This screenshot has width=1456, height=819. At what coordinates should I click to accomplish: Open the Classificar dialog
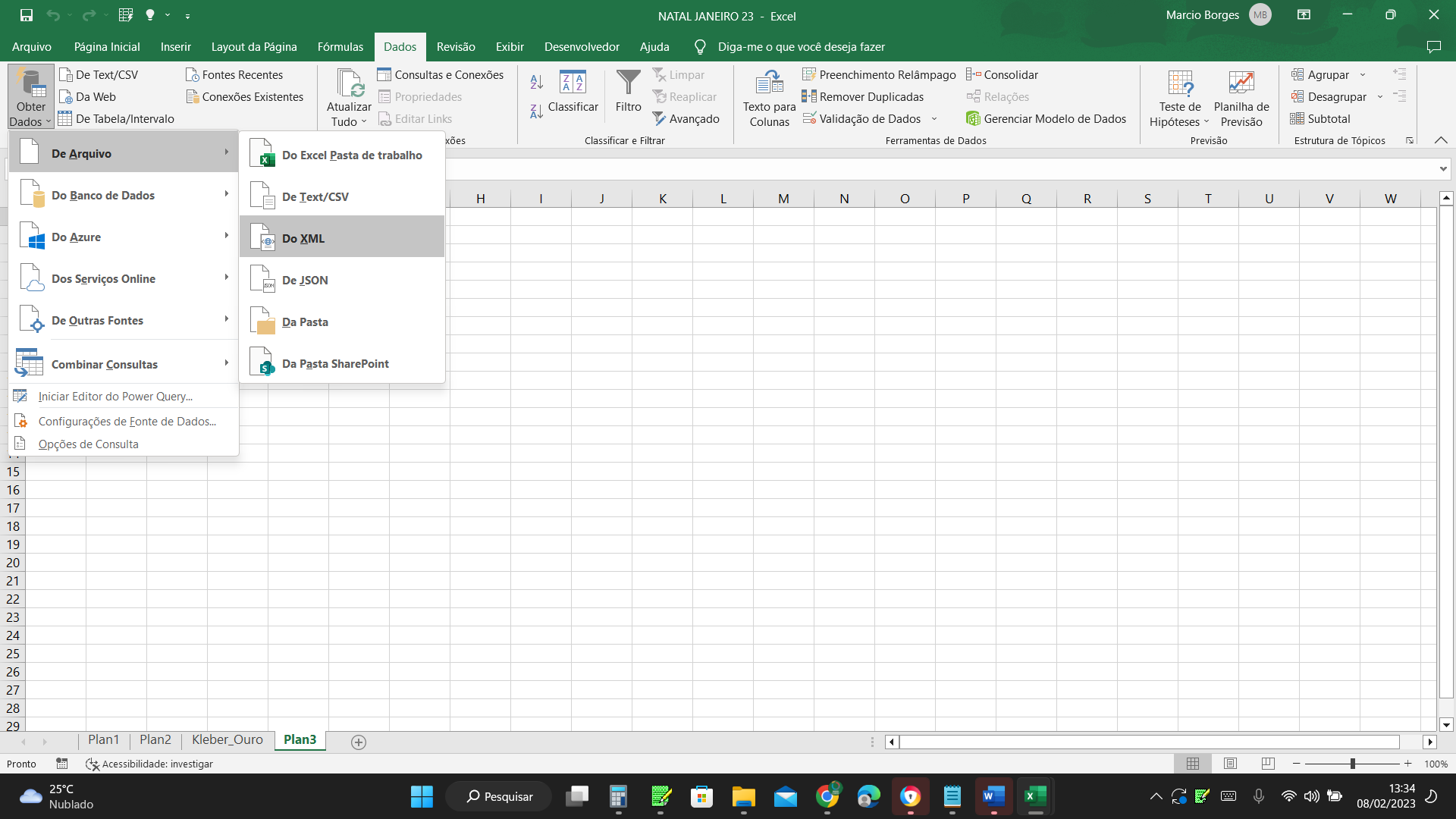click(573, 91)
